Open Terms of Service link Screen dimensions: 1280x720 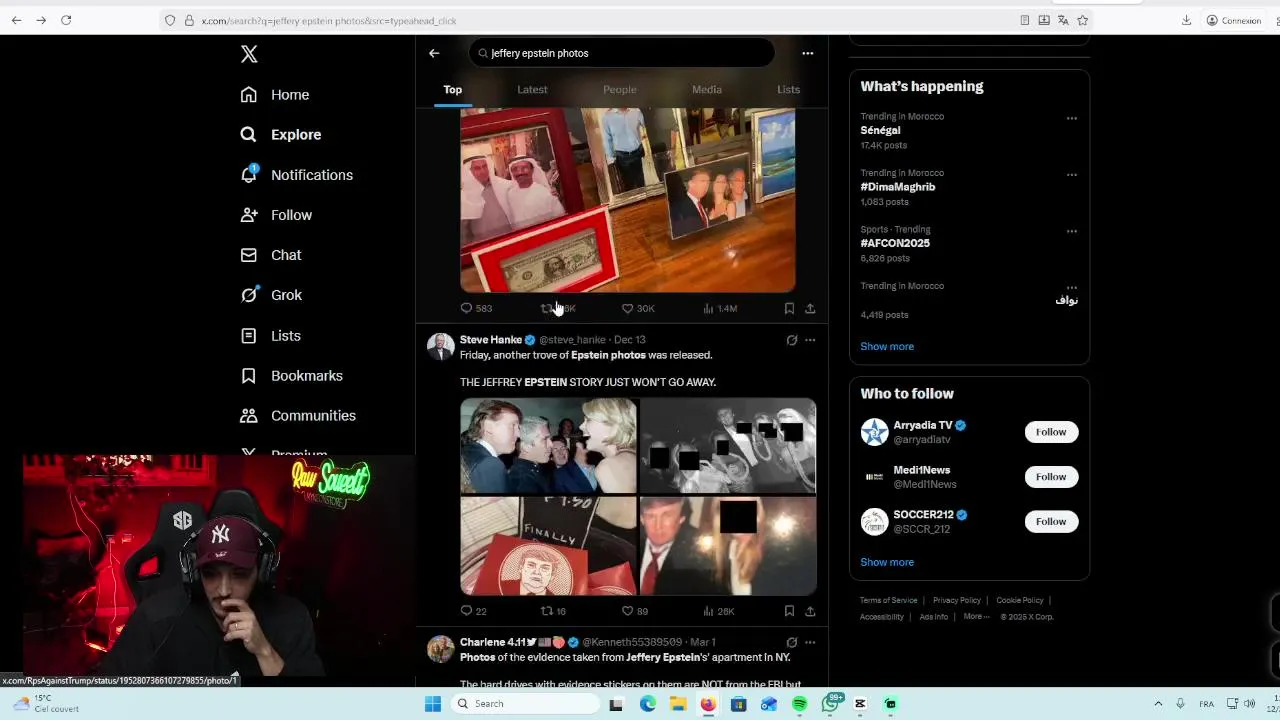(x=889, y=600)
